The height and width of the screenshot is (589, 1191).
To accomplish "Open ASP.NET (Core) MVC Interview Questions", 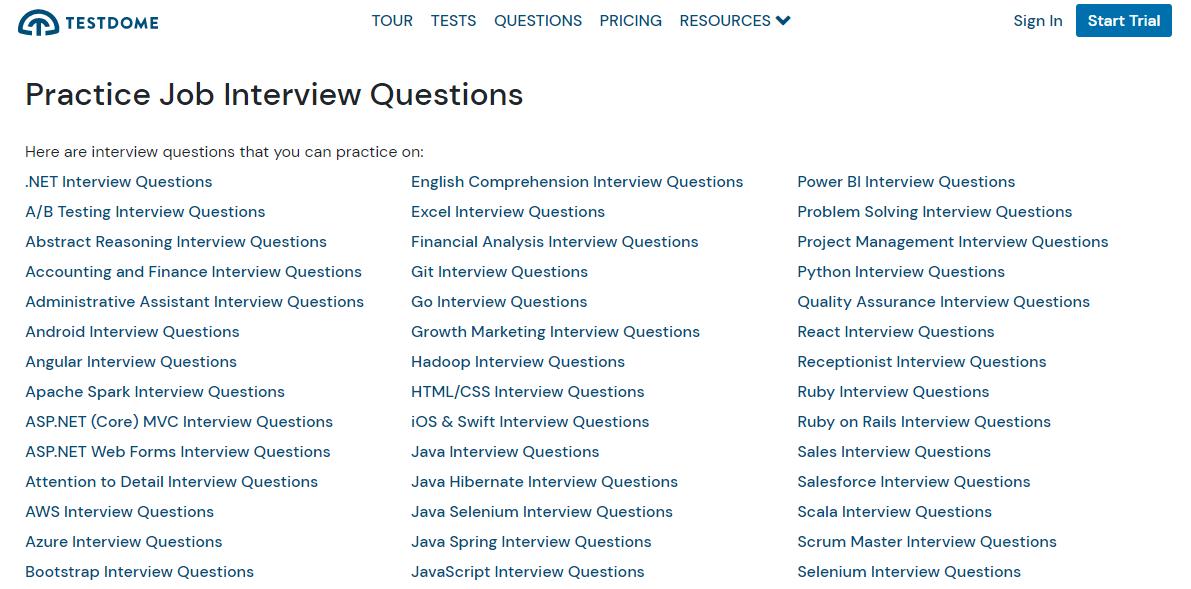I will pos(179,422).
